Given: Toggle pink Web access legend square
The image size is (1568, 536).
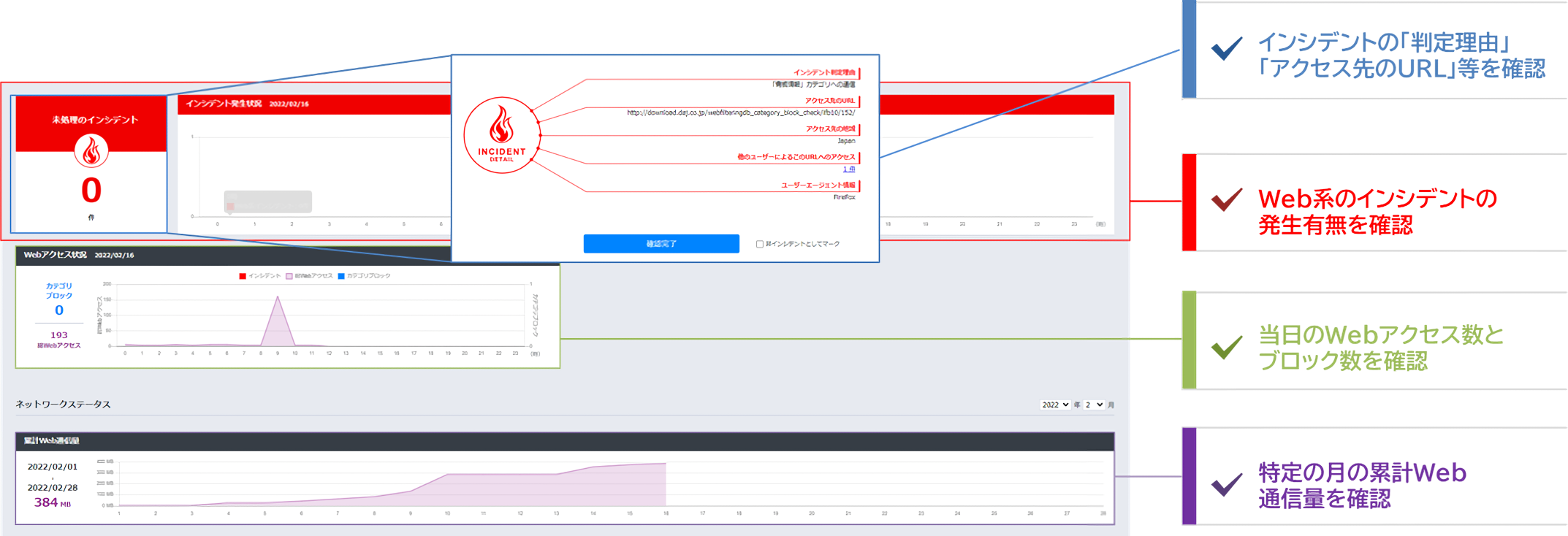Looking at the screenshot, I should point(289,276).
